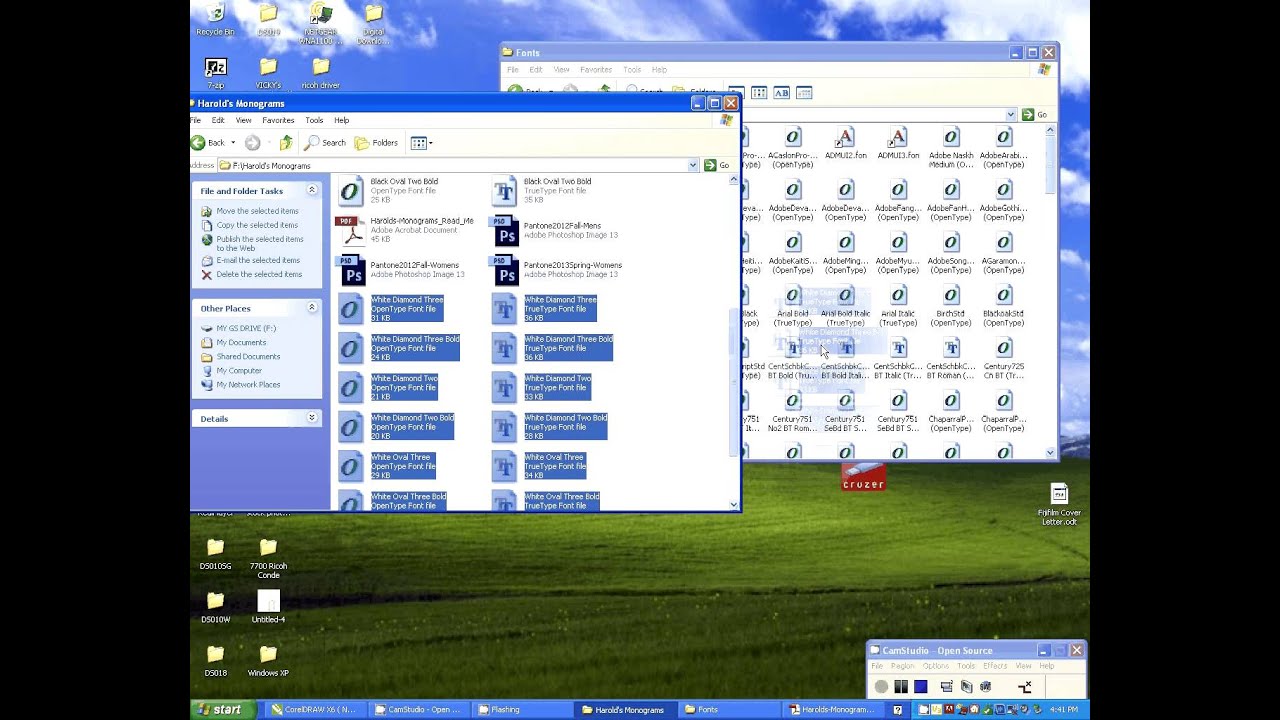Select the Pantone2013Spring-Womens Photoshop file

(557, 269)
